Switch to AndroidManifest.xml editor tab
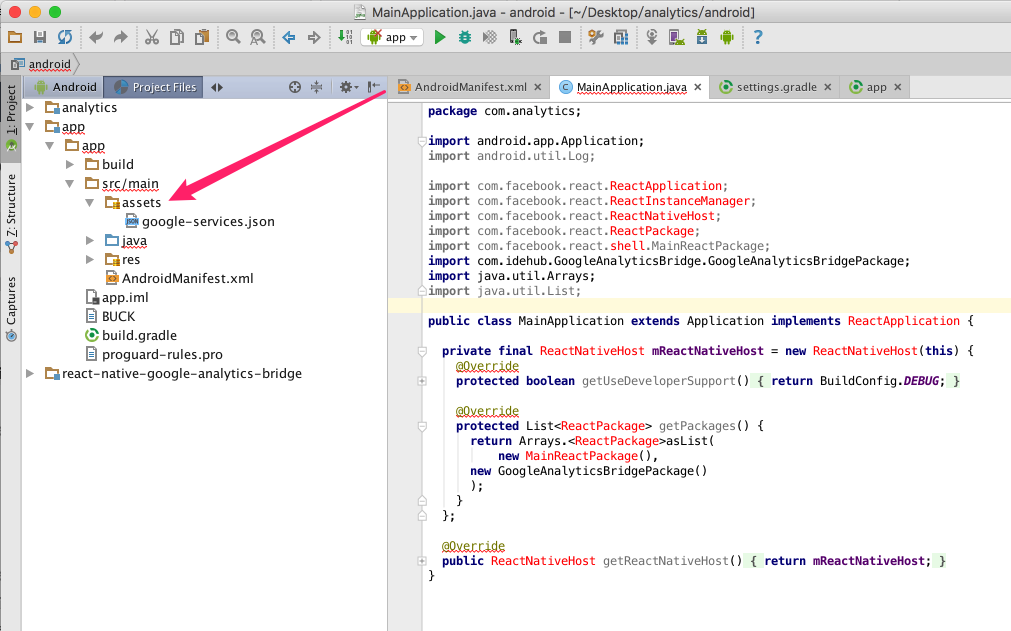Viewport: 1011px width, 631px height. tap(471, 87)
